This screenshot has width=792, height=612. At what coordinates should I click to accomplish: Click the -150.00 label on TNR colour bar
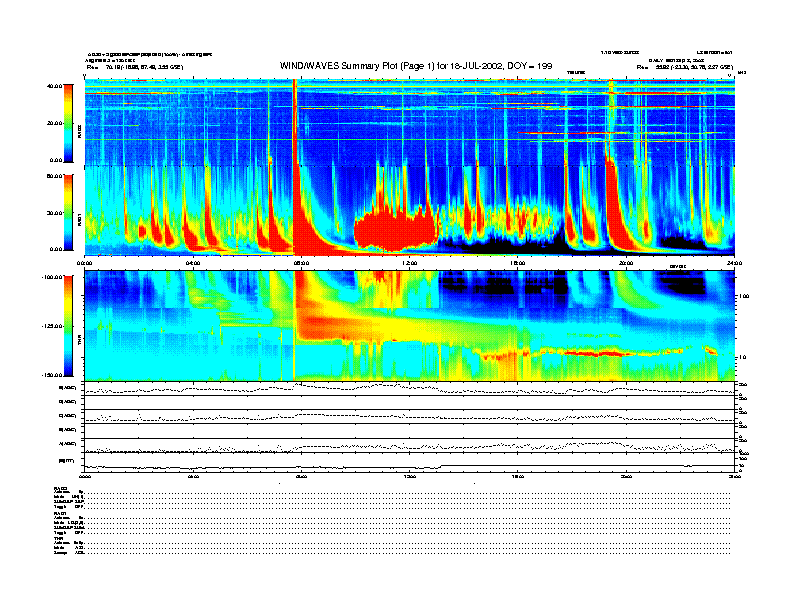coord(53,375)
